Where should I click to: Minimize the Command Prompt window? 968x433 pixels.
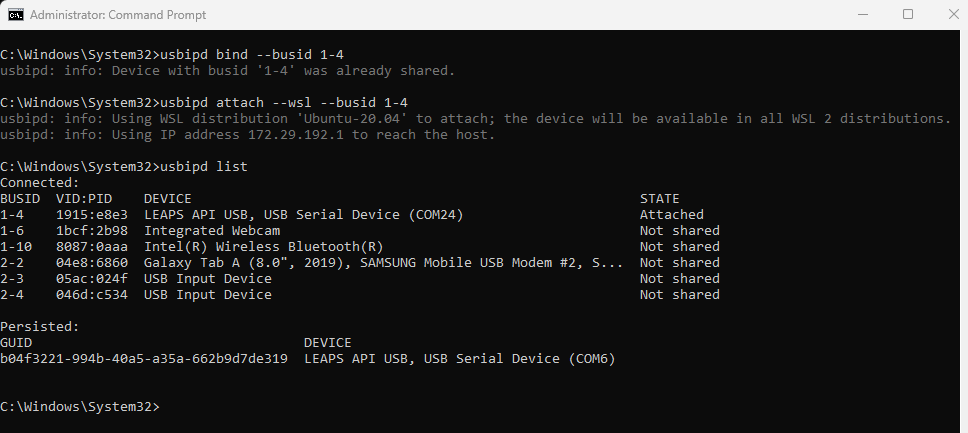click(x=863, y=14)
